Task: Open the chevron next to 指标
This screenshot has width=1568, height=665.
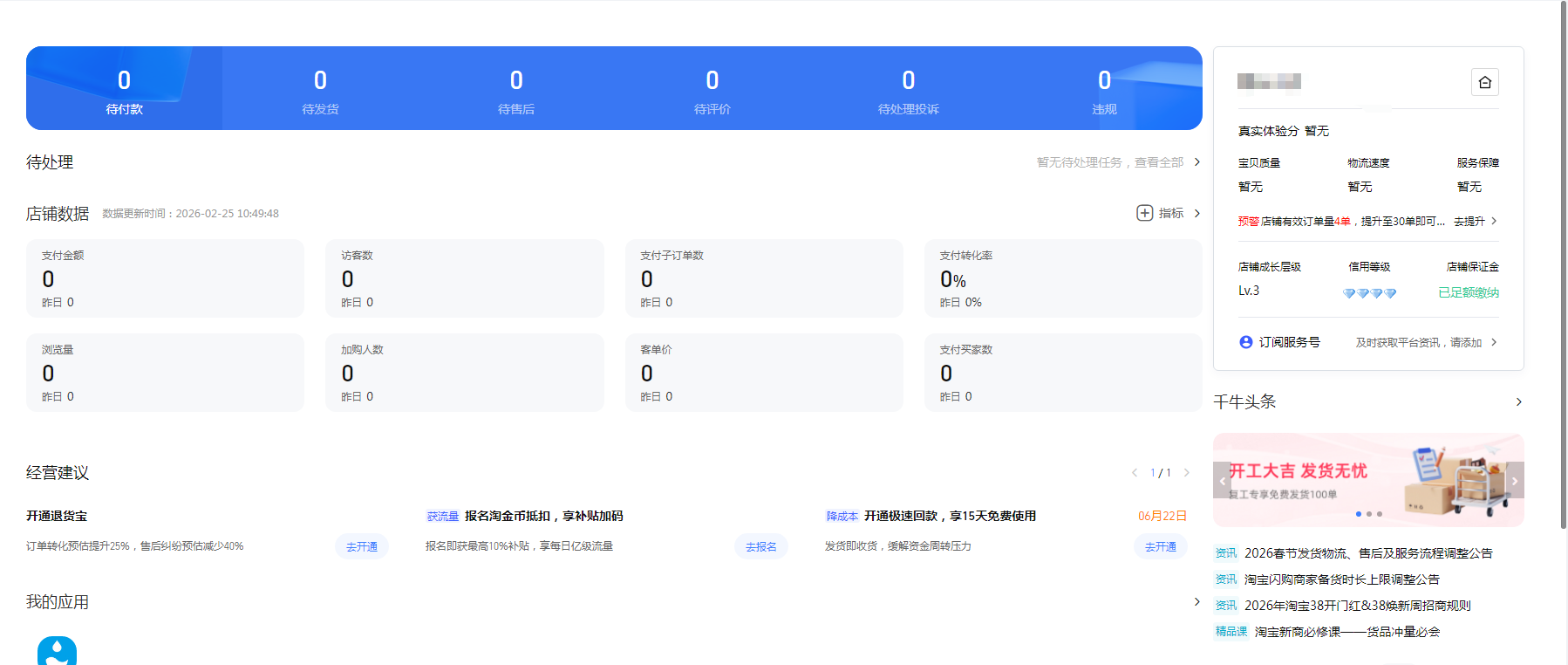Action: [1196, 213]
